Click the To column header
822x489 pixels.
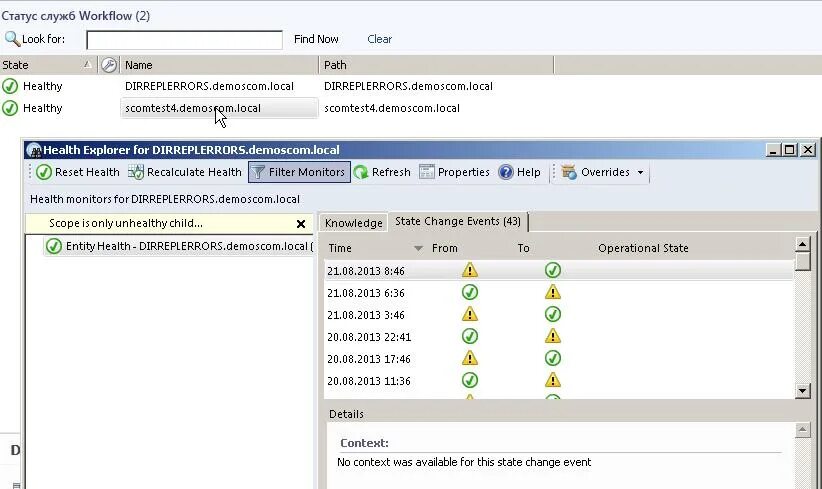pos(523,248)
